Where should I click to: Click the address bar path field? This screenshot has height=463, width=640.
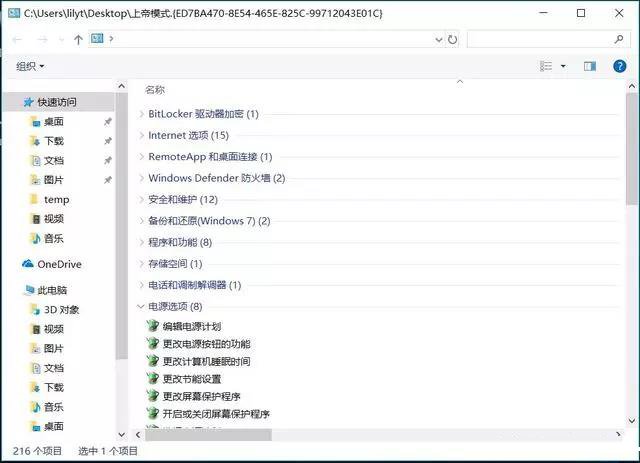point(273,39)
